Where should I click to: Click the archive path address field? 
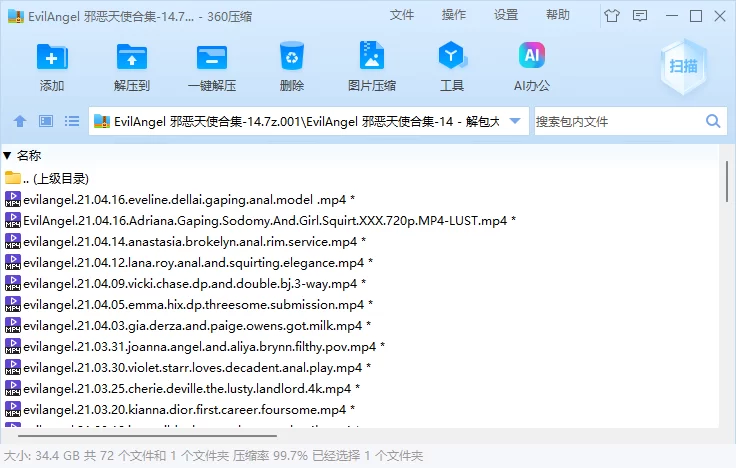[308, 122]
